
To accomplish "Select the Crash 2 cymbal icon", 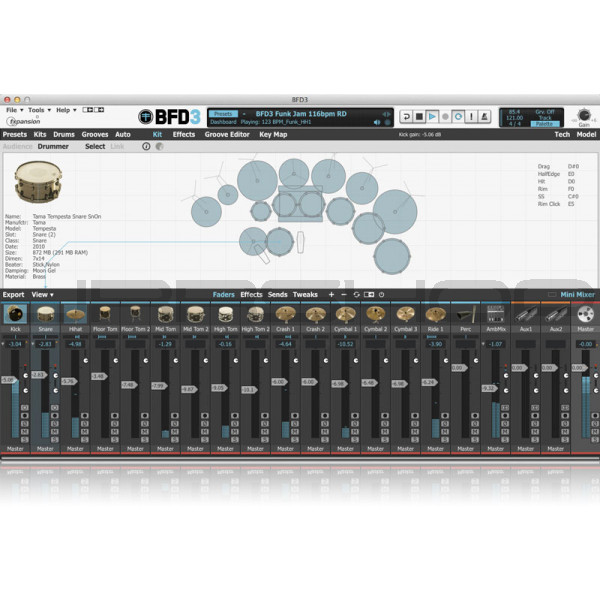I will coord(315,314).
